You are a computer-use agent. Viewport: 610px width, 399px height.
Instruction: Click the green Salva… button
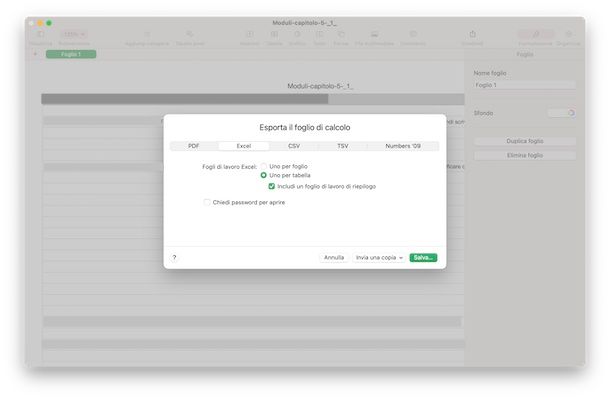[x=423, y=257]
